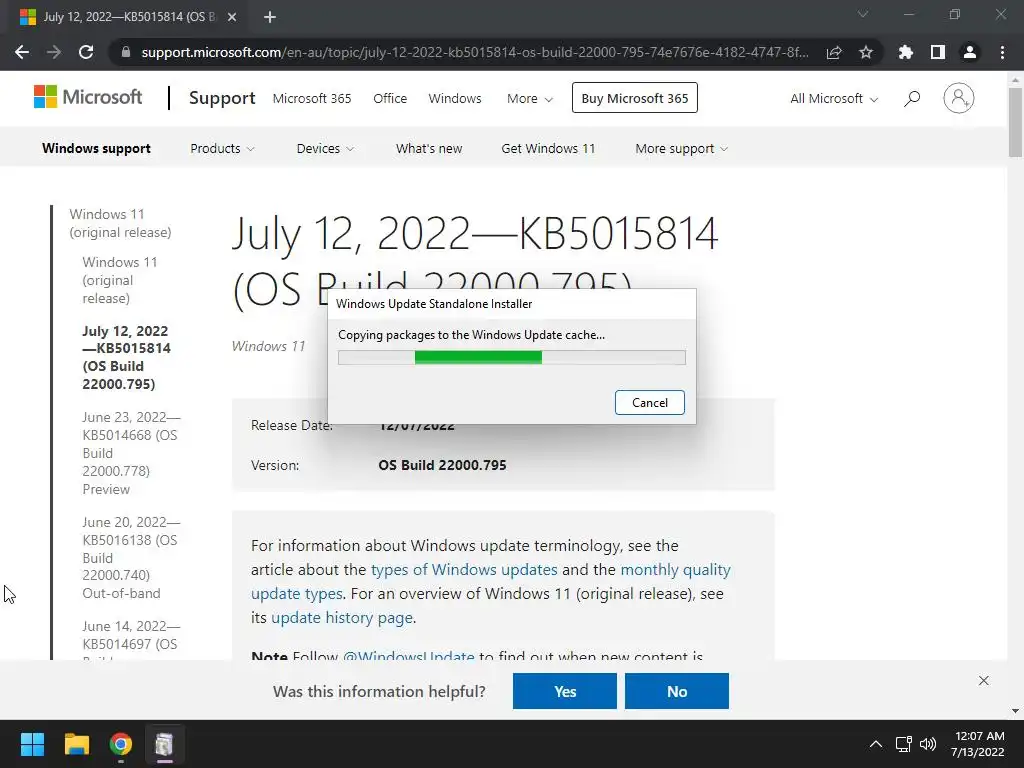Screen dimensions: 1024x768
Task: Select top Windows 11 (original release) heading
Action: [x=120, y=223]
